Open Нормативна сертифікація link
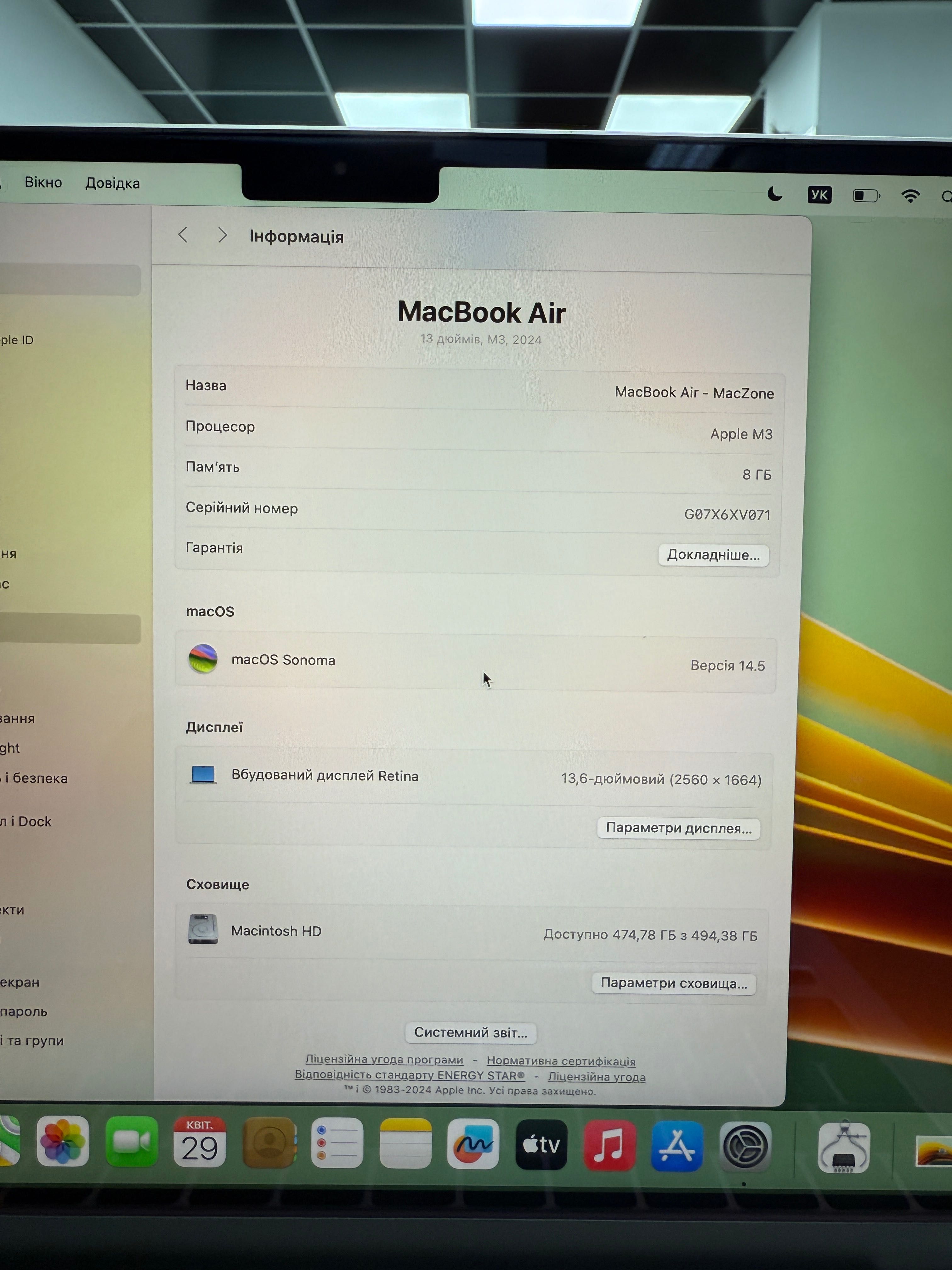This screenshot has width=952, height=1270. (x=561, y=1061)
